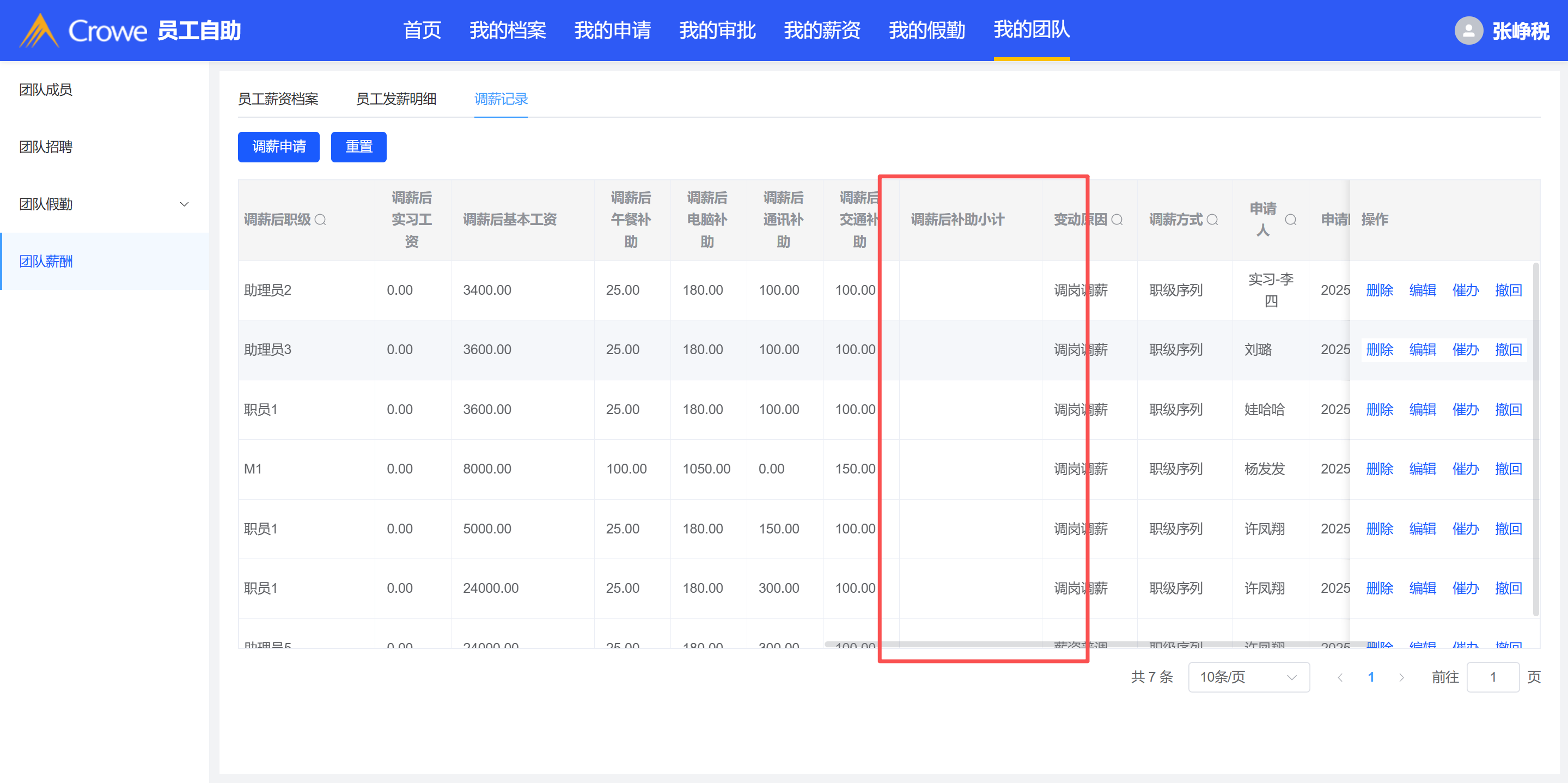This screenshot has width=1568, height=783.
Task: Switch to 员工发薪明细 tab
Action: 395,99
